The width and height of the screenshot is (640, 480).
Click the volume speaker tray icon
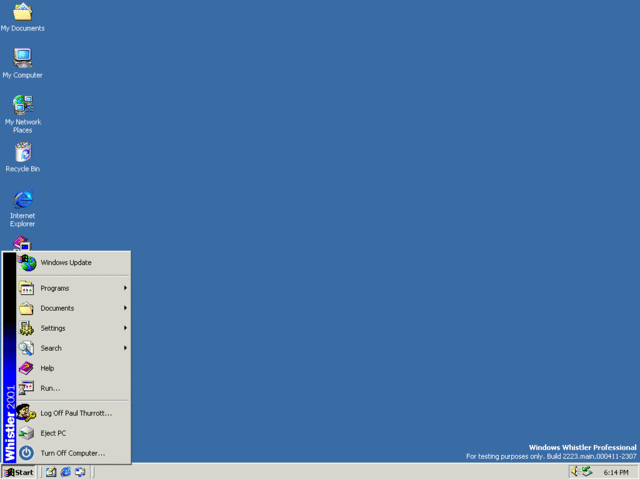(x=575, y=471)
